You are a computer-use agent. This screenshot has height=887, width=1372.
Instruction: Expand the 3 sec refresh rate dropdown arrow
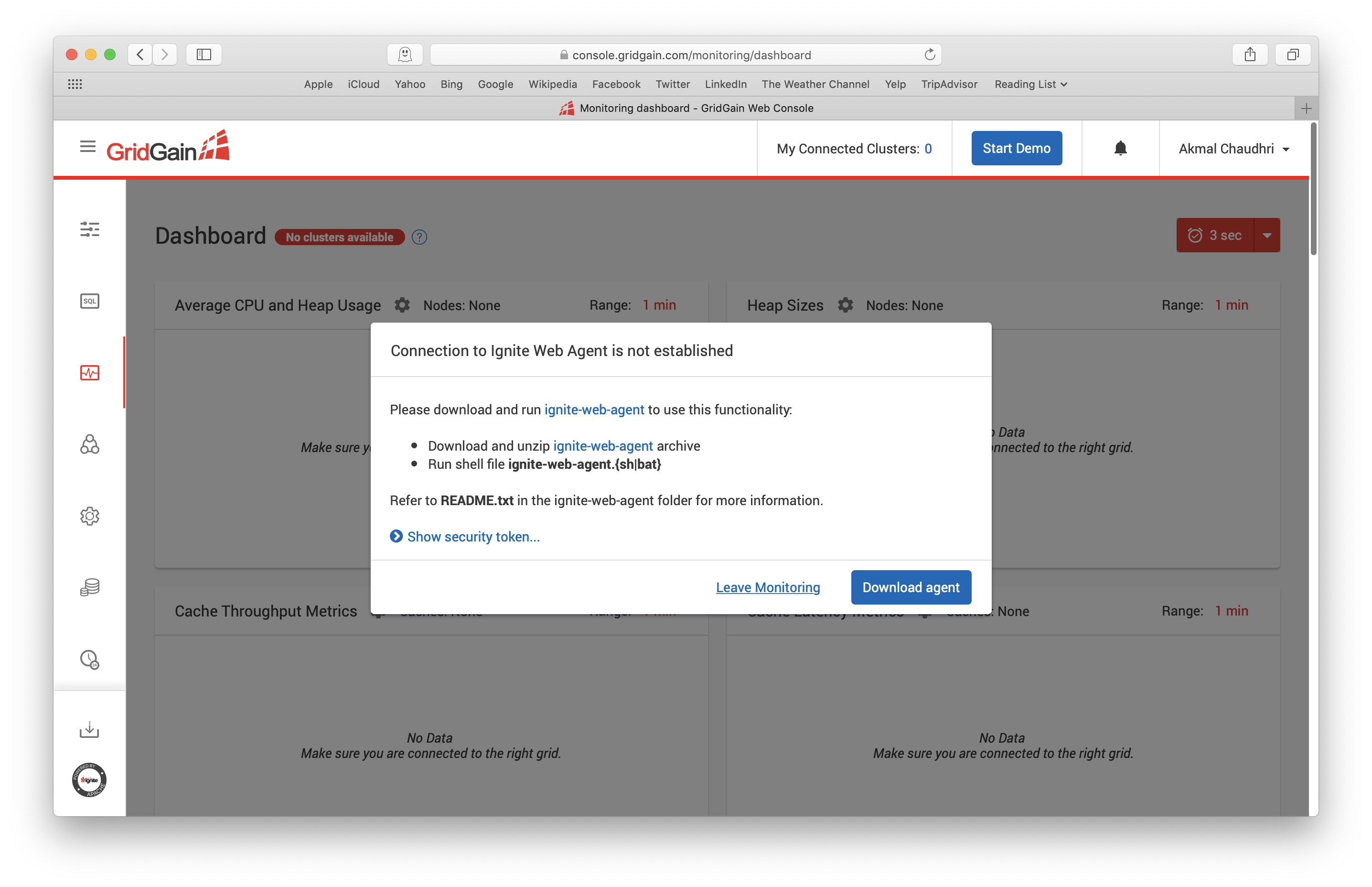pyautogui.click(x=1266, y=236)
